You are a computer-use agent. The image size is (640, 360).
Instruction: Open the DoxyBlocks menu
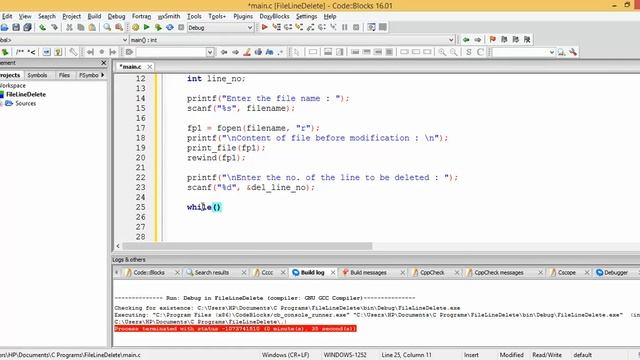tap(274, 16)
